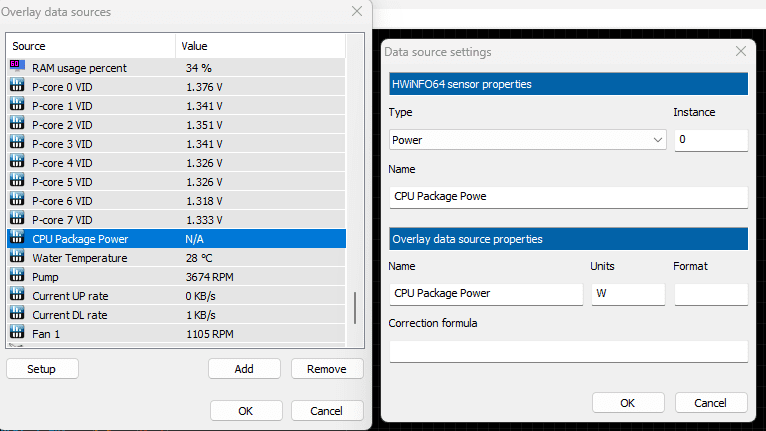Click the RAM usage percent row icon

[17, 67]
